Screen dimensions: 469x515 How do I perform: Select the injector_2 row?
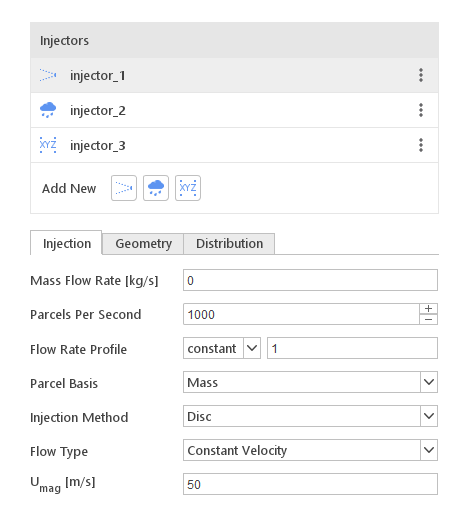point(234,110)
